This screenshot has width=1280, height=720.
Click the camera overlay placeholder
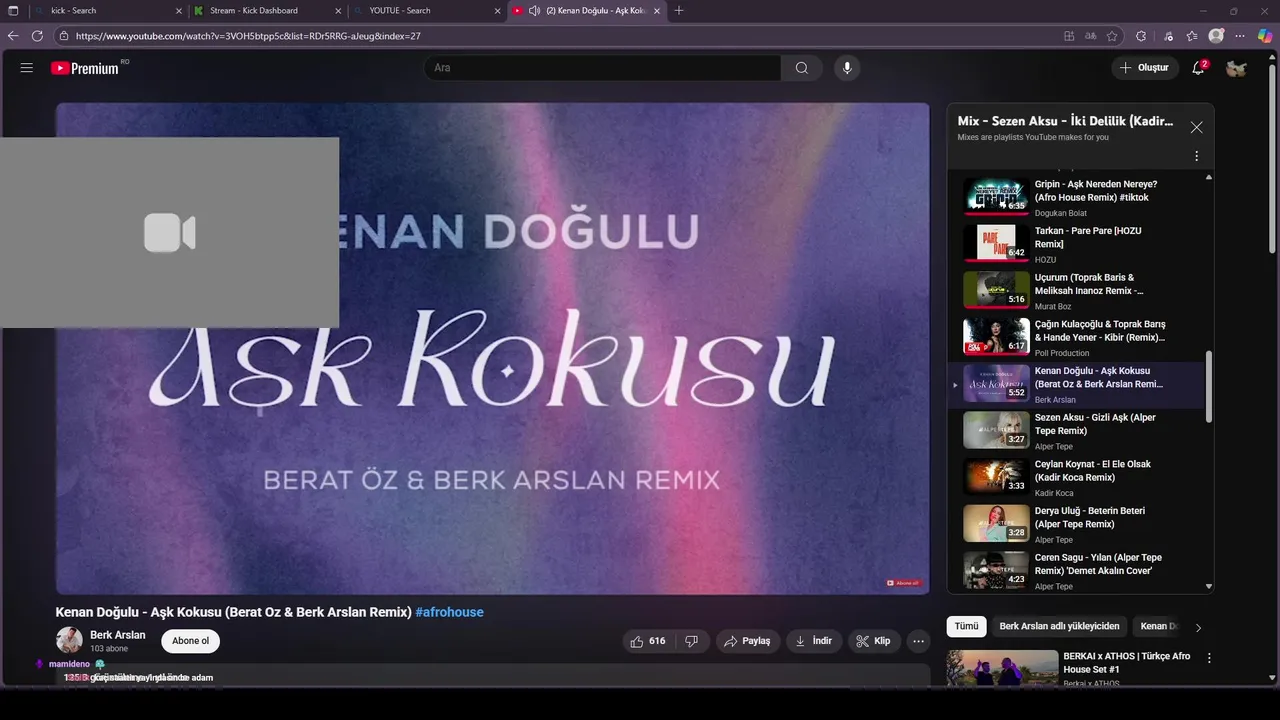click(x=169, y=233)
